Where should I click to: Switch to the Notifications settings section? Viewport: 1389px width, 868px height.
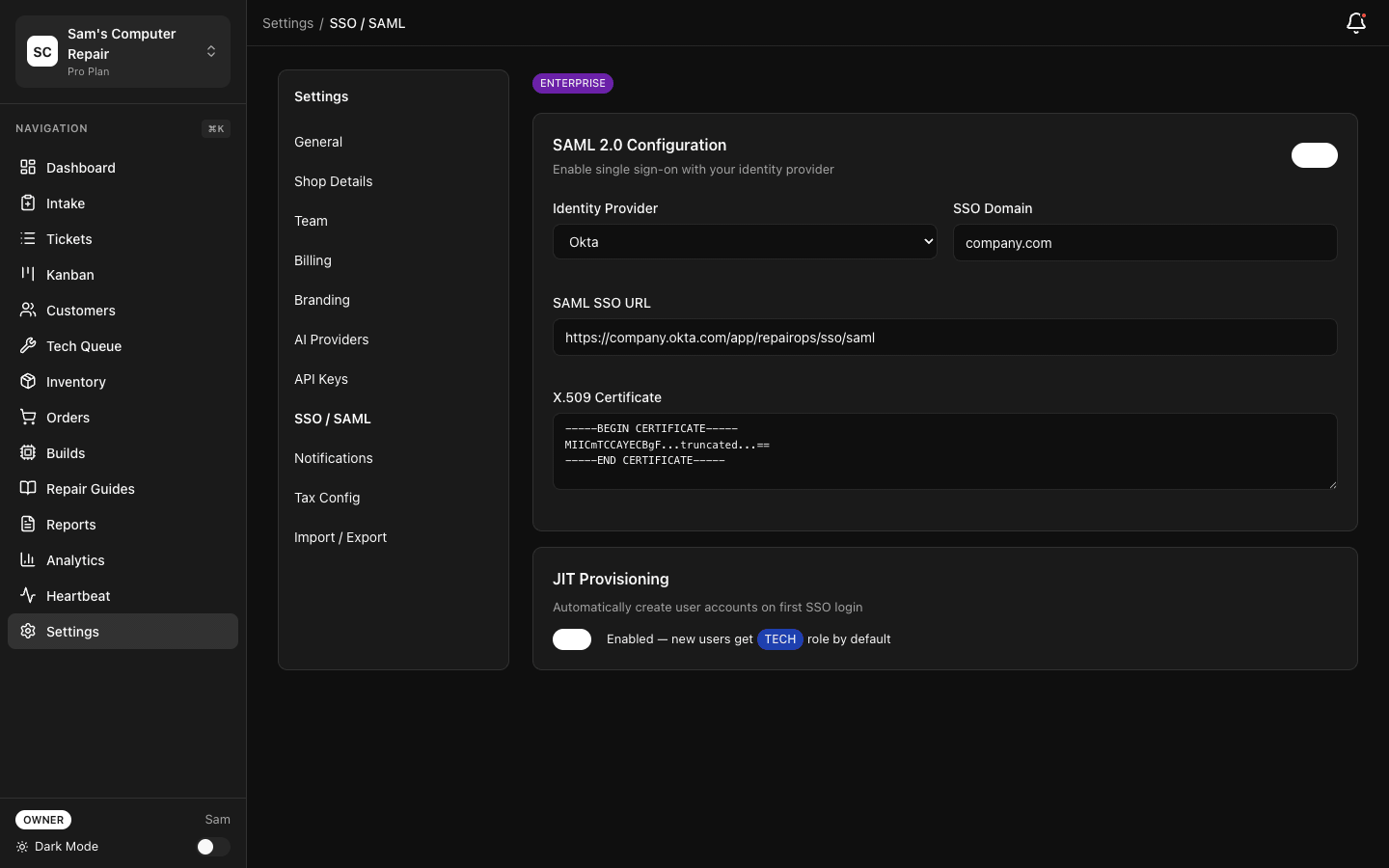click(x=334, y=458)
